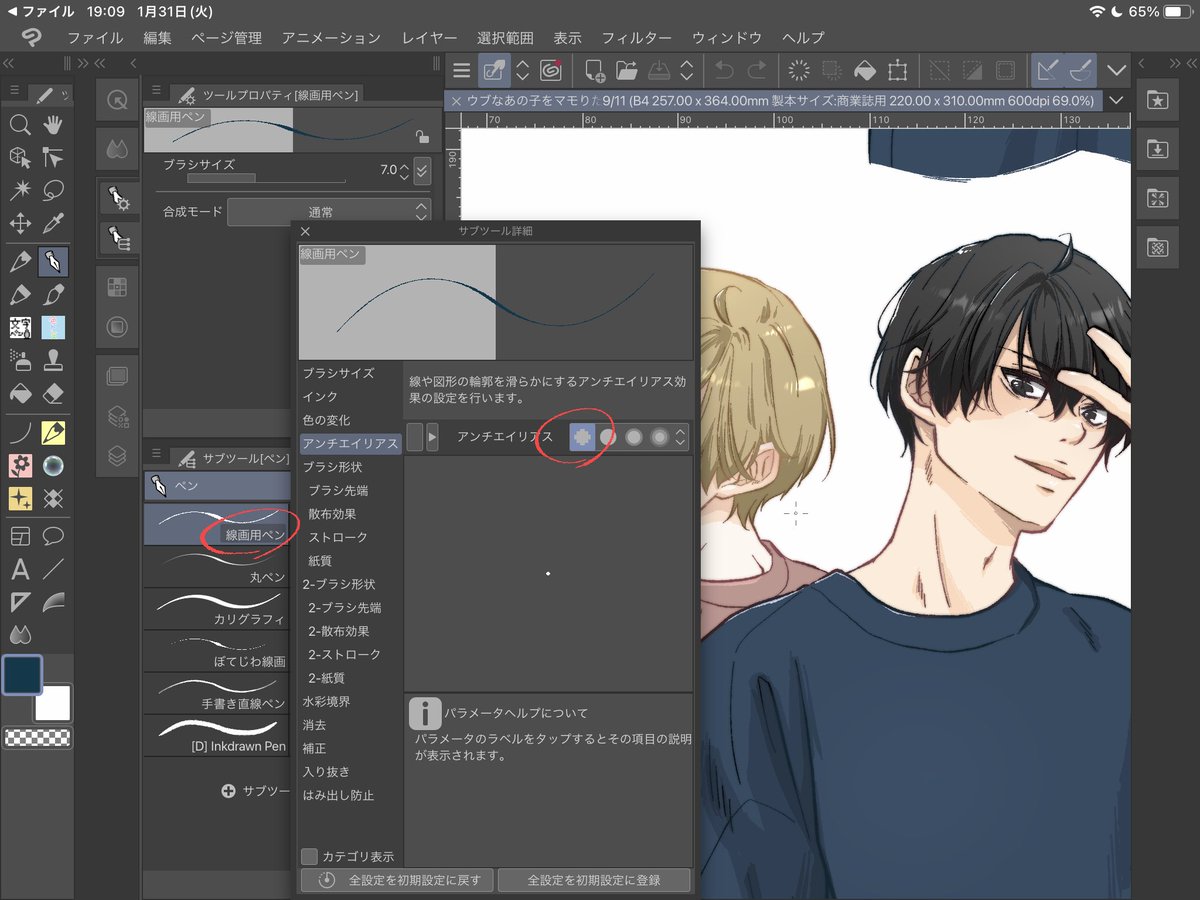The width and height of the screenshot is (1200, 900).
Task: Select the Eyedropper tool
Action: click(53, 223)
